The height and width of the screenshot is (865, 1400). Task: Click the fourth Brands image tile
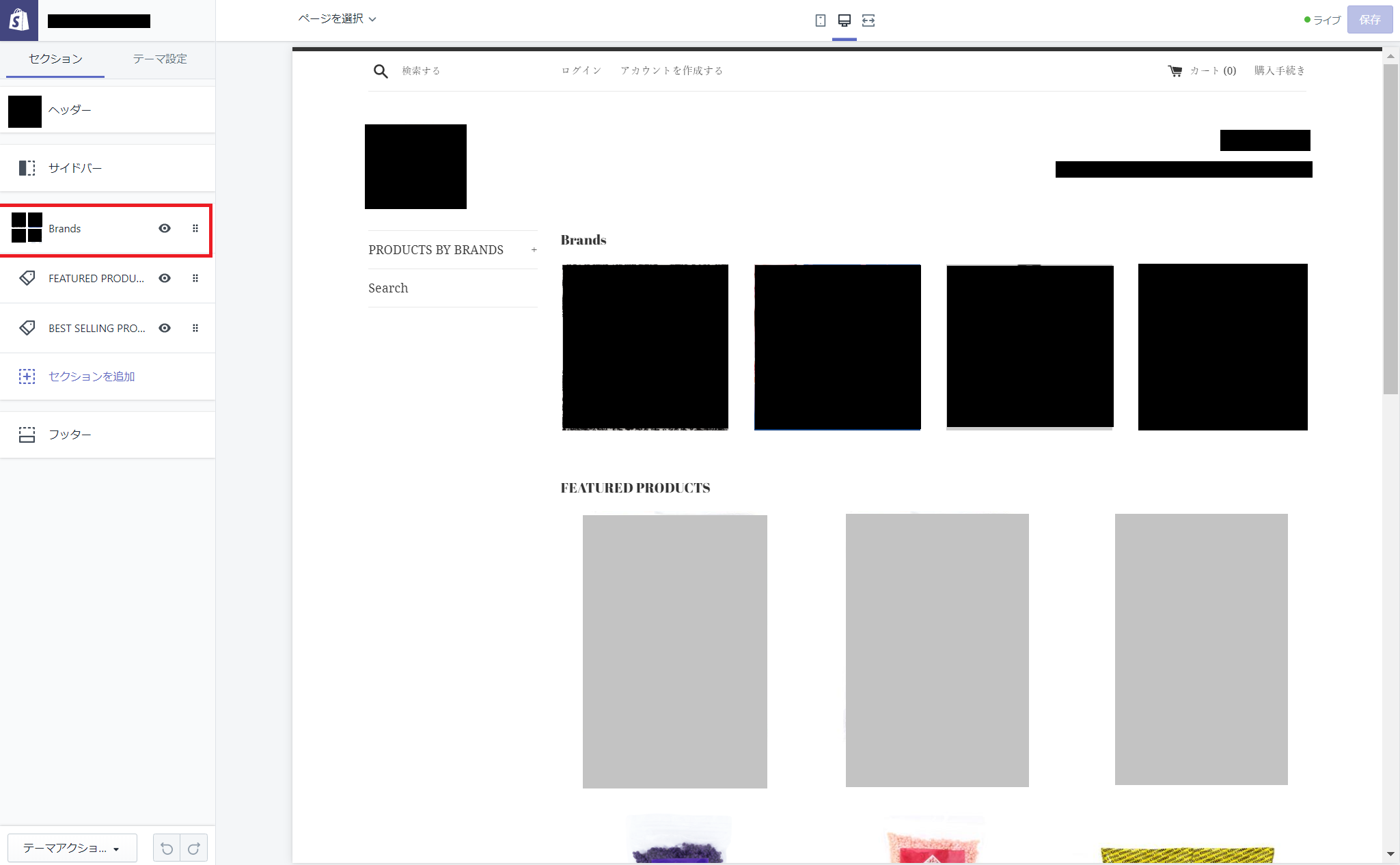tap(1223, 347)
